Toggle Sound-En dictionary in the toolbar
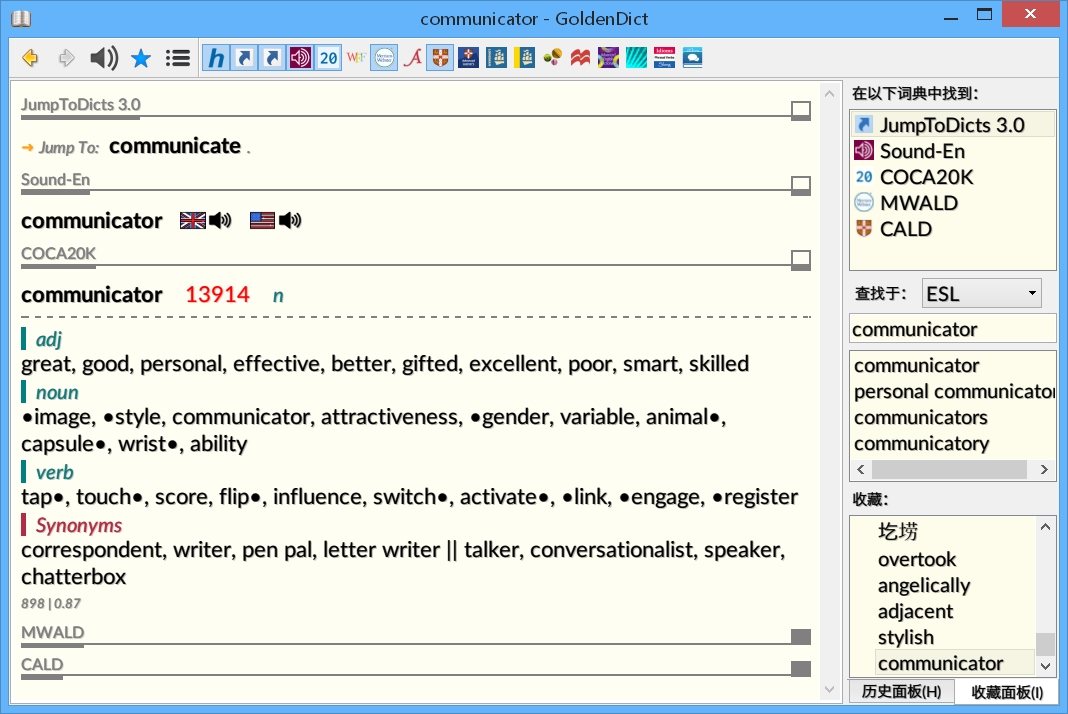The image size is (1068, 714). pyautogui.click(x=300, y=58)
